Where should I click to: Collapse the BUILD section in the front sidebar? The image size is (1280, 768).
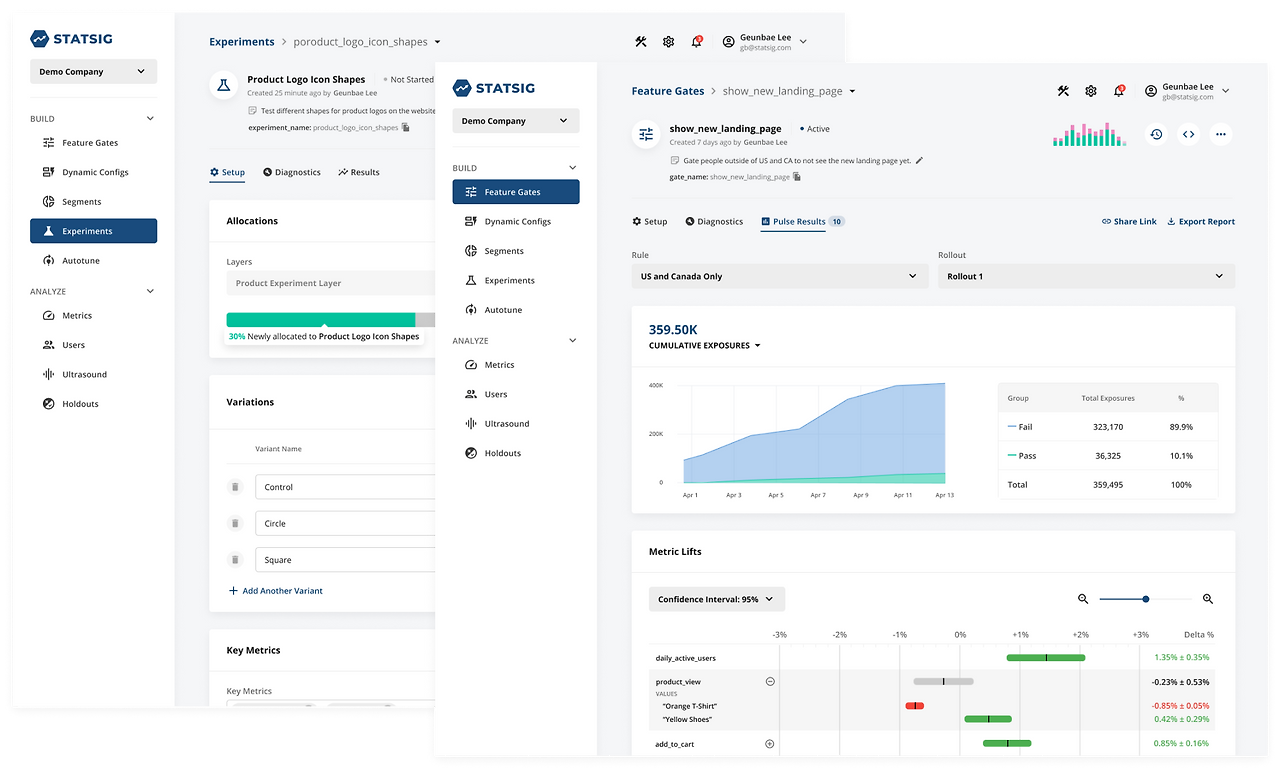pyautogui.click(x=573, y=168)
